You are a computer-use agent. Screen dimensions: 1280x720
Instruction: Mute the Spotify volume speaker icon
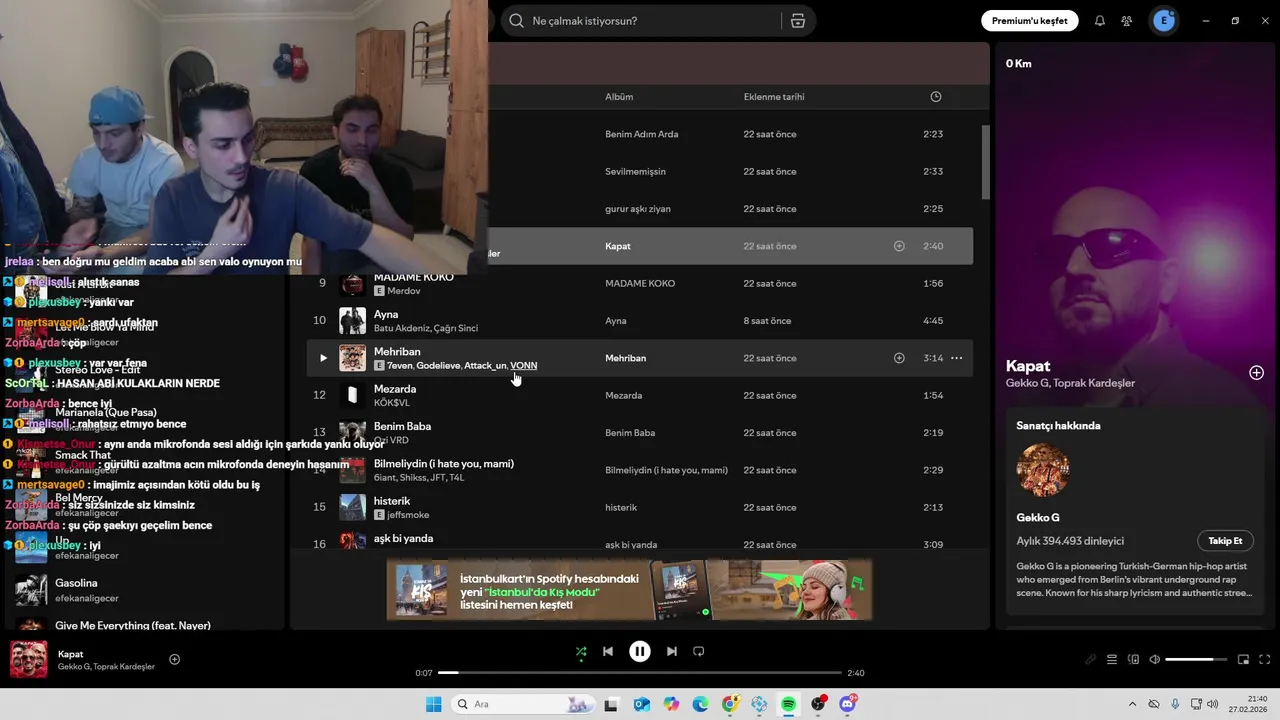click(1155, 659)
